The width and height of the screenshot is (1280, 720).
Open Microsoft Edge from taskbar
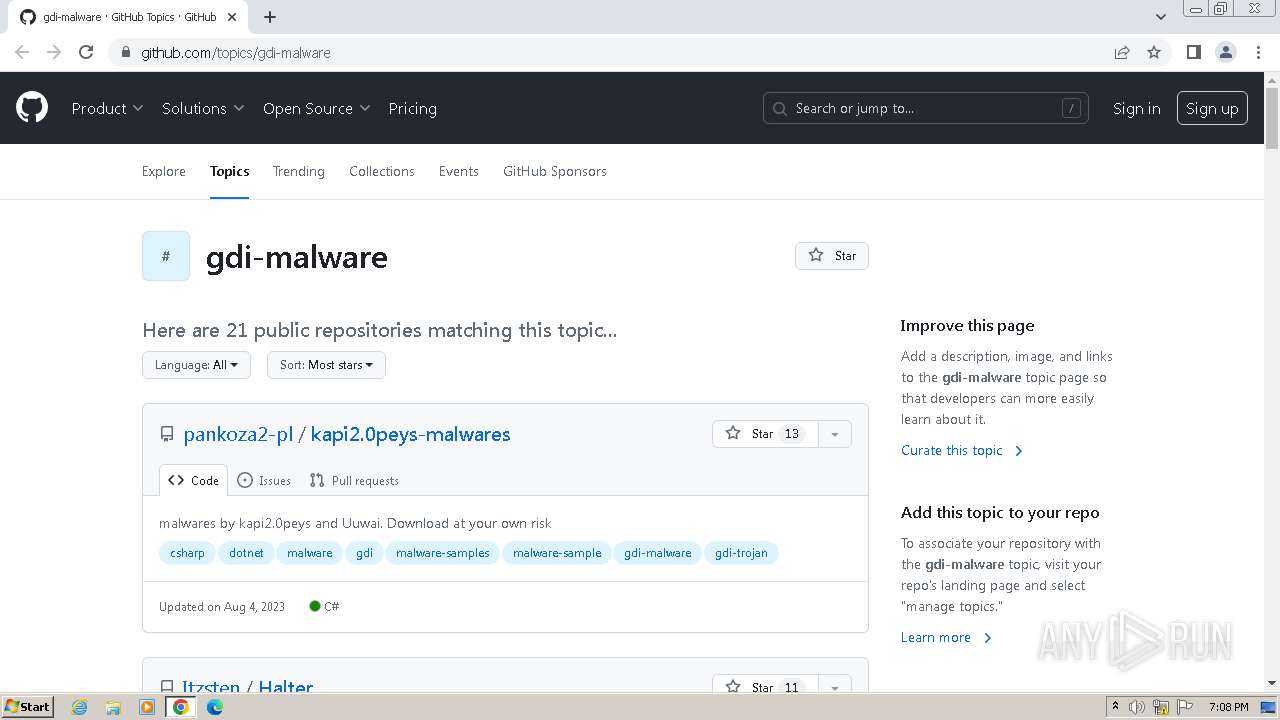pyautogui.click(x=215, y=707)
